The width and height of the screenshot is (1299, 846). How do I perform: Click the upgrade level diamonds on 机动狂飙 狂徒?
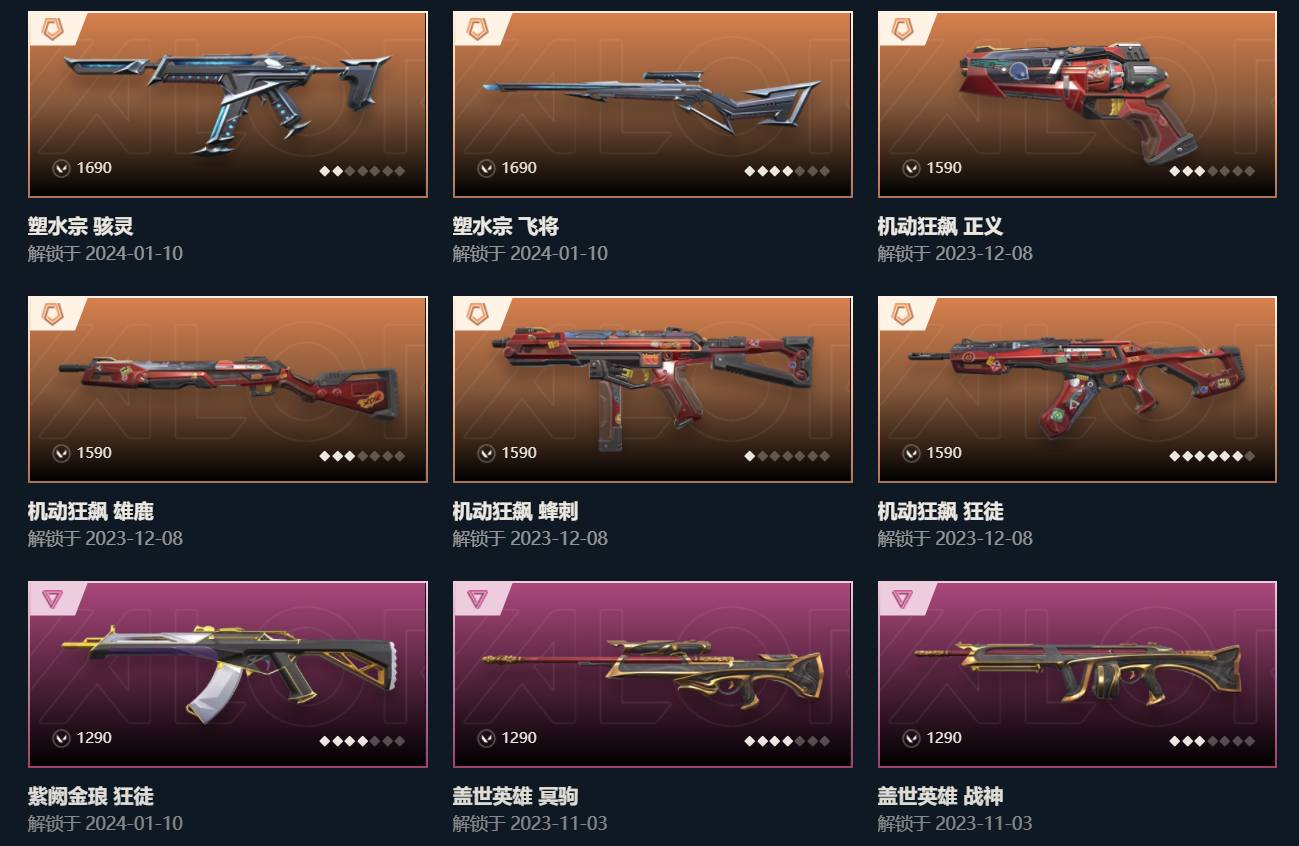click(1212, 456)
